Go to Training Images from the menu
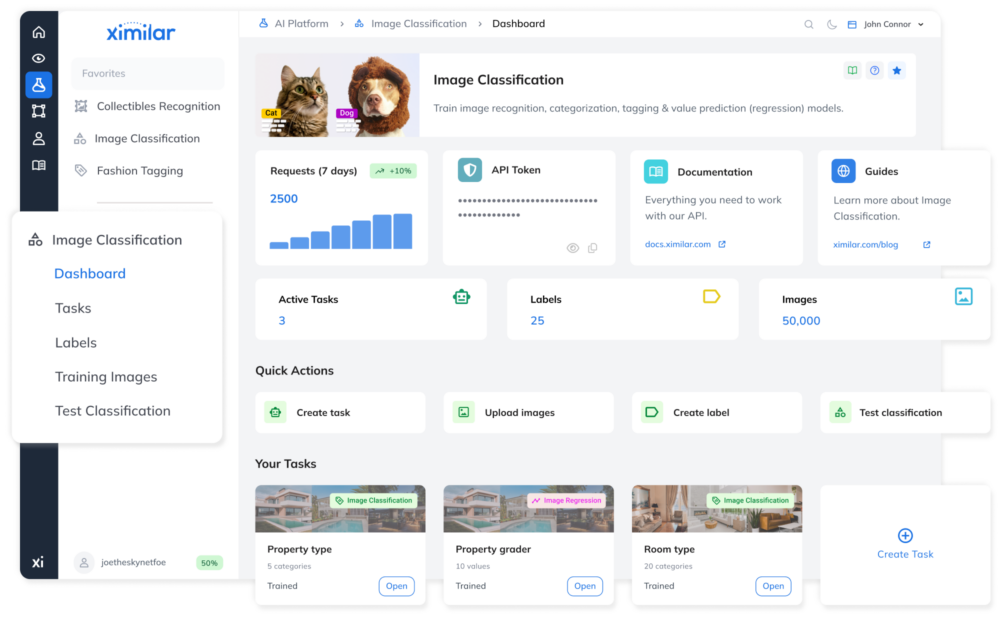Viewport: 1000px width, 620px height. click(106, 377)
